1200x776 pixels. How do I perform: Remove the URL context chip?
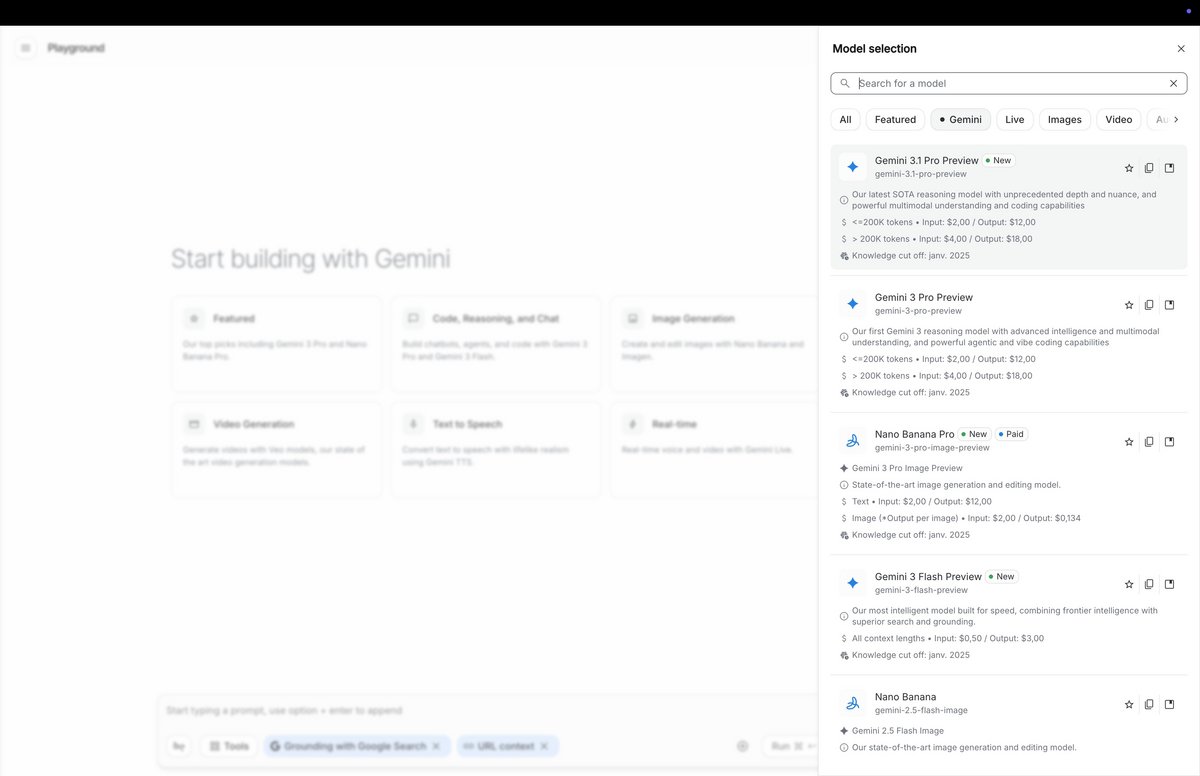[x=545, y=745]
